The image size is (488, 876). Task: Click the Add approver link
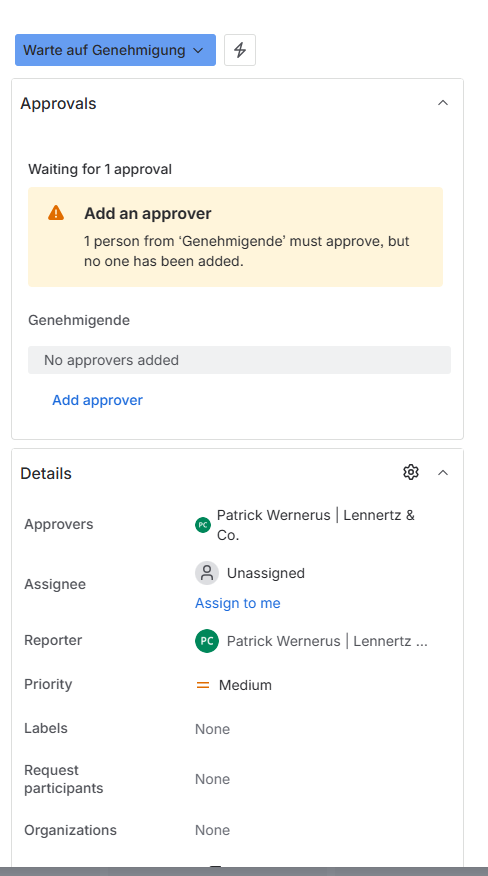[x=97, y=400]
